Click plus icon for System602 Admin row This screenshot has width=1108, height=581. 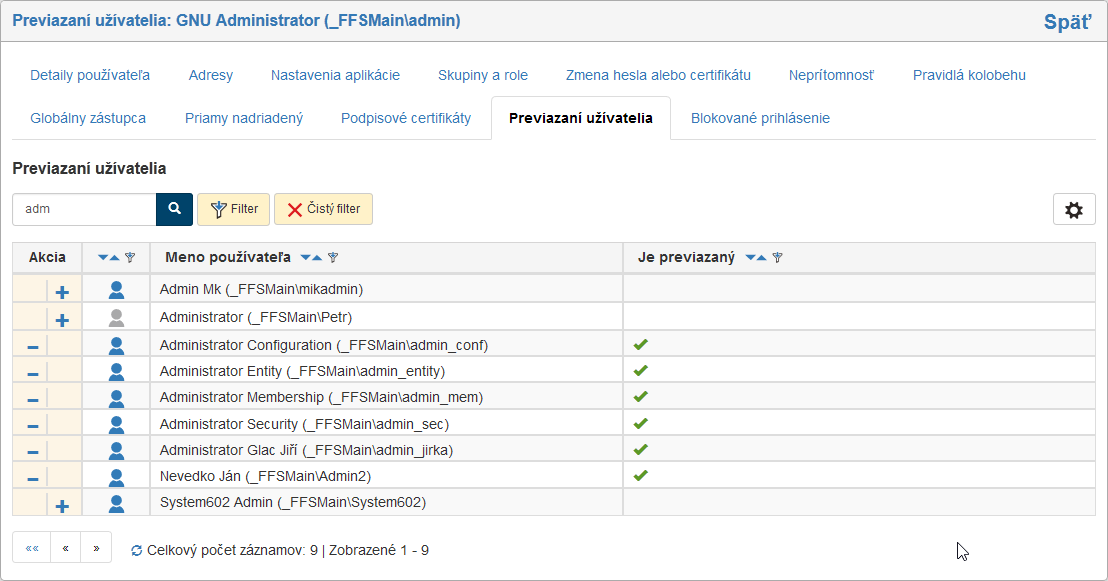[62, 506]
